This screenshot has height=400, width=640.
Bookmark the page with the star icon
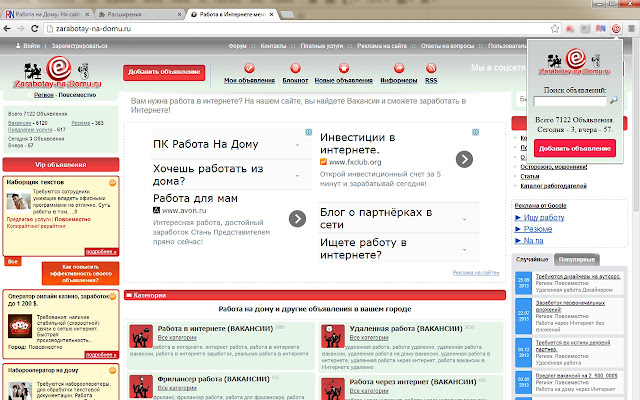click(554, 29)
